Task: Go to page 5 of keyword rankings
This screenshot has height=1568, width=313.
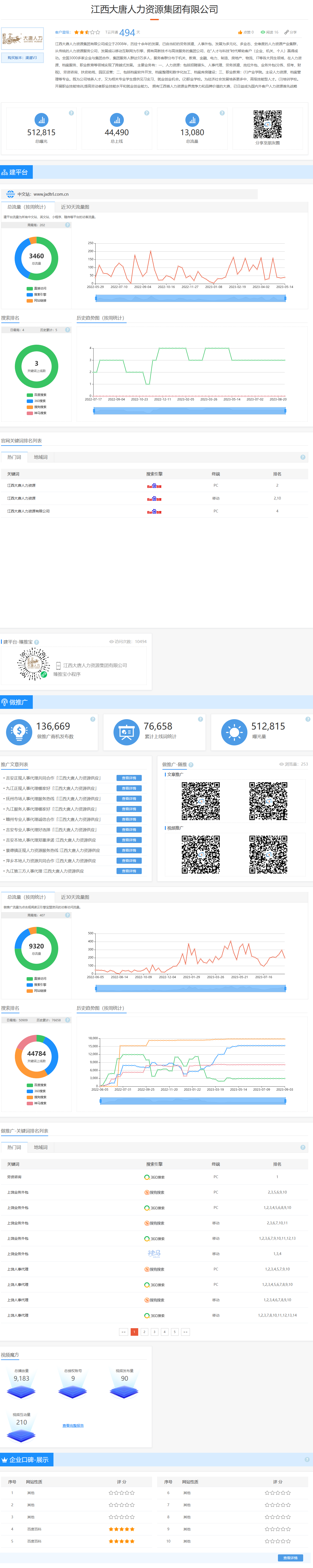Action: click(174, 1332)
